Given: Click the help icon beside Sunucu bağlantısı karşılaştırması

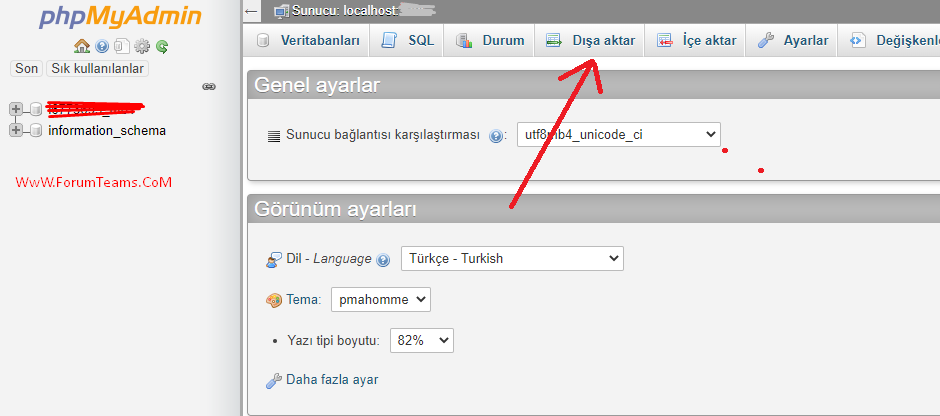Looking at the screenshot, I should (496, 135).
